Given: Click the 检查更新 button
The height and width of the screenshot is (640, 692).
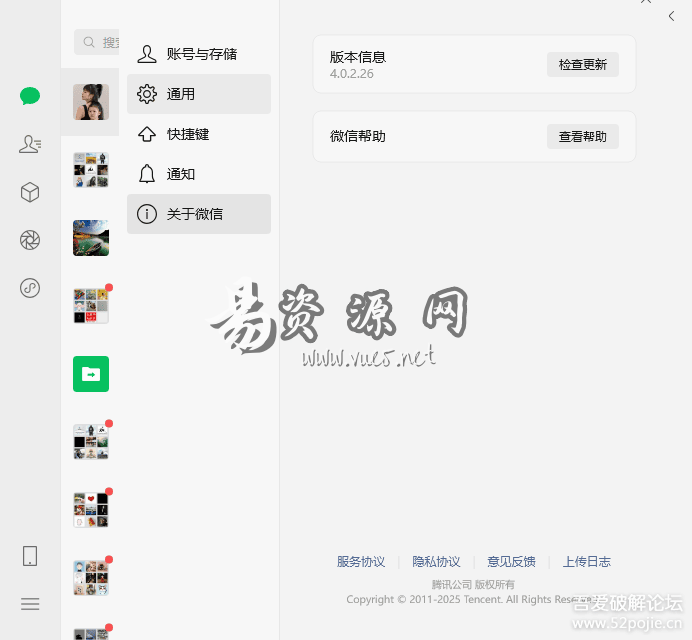Looking at the screenshot, I should [583, 64].
